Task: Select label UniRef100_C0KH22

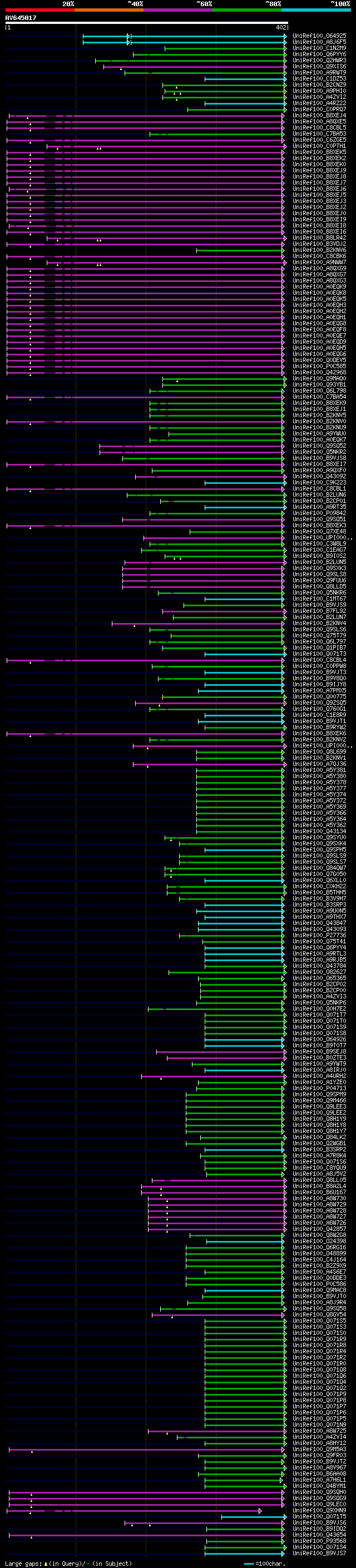Action: pyautogui.click(x=319, y=886)
